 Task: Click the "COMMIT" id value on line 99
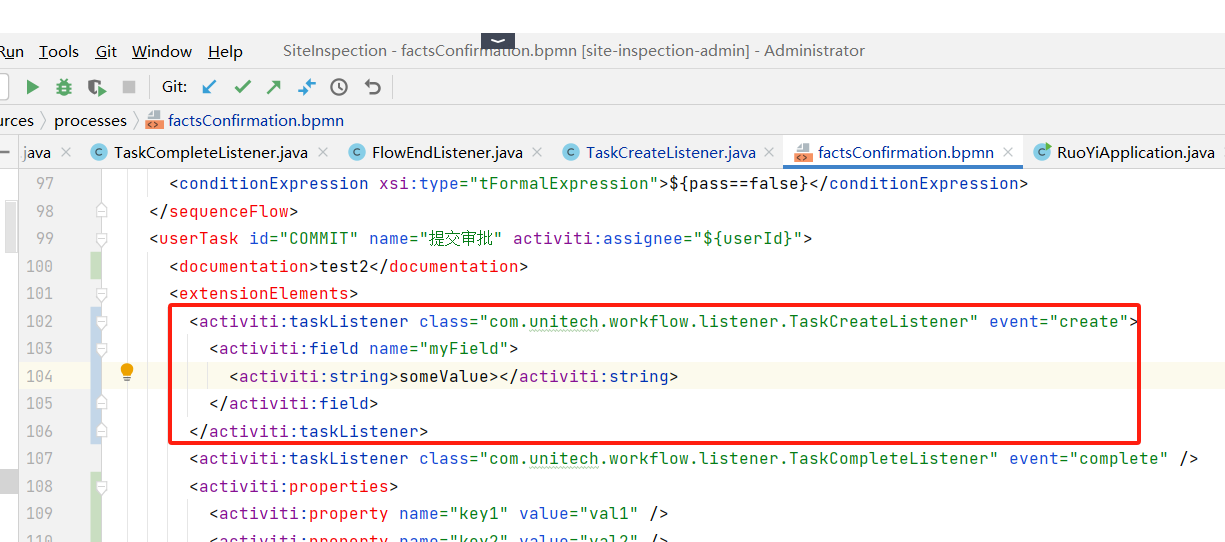319,239
